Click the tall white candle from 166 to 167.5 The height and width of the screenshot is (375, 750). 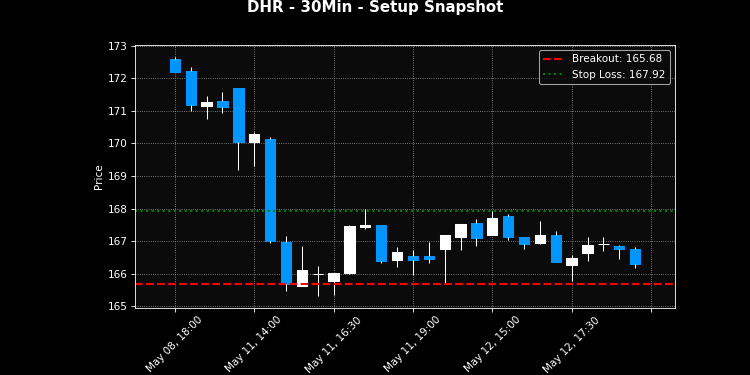click(350, 250)
